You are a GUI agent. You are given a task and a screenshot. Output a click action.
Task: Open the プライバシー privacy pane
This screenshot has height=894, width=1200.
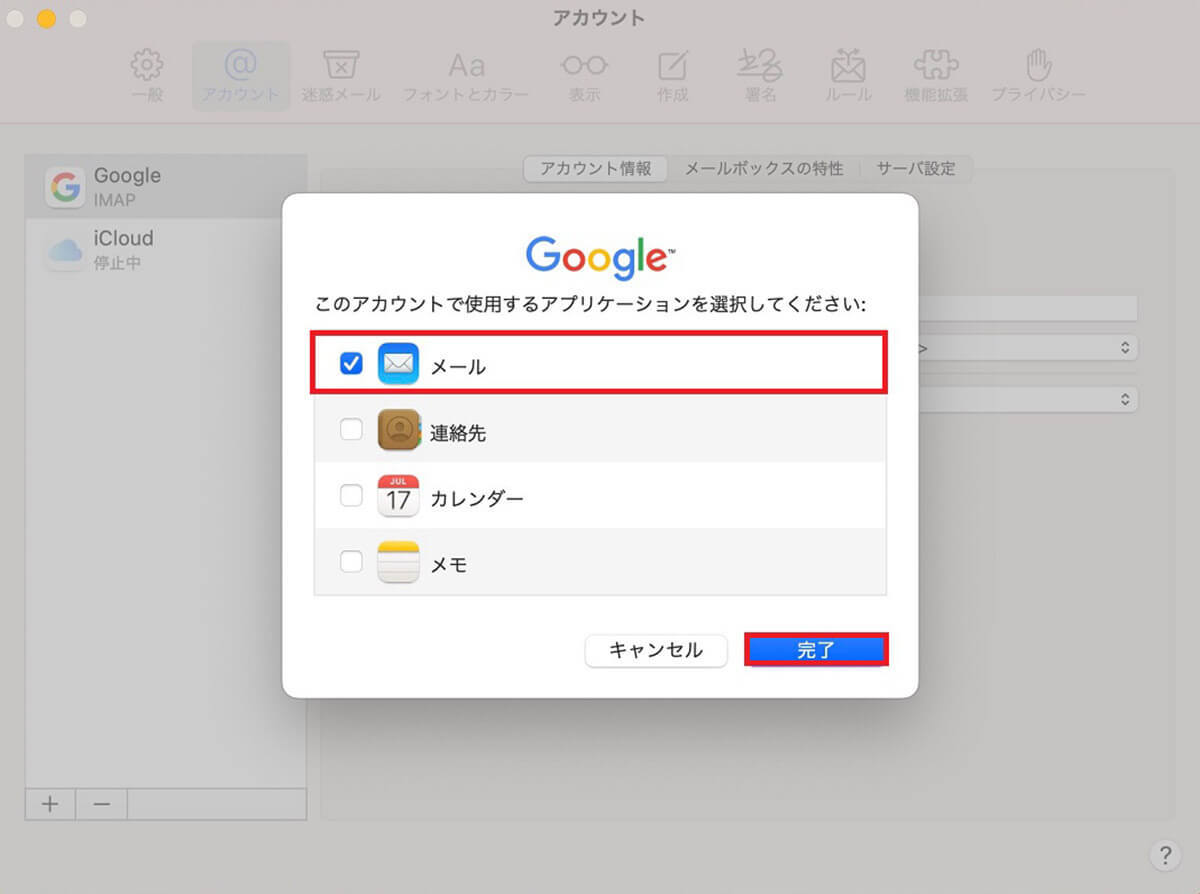click(1038, 76)
